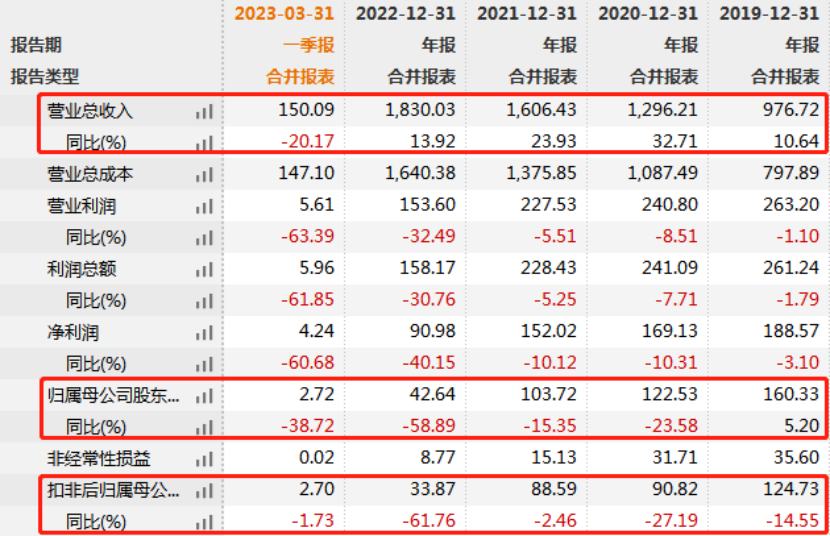Click the growth value 5.20
The image size is (830, 536).
pyautogui.click(x=801, y=425)
